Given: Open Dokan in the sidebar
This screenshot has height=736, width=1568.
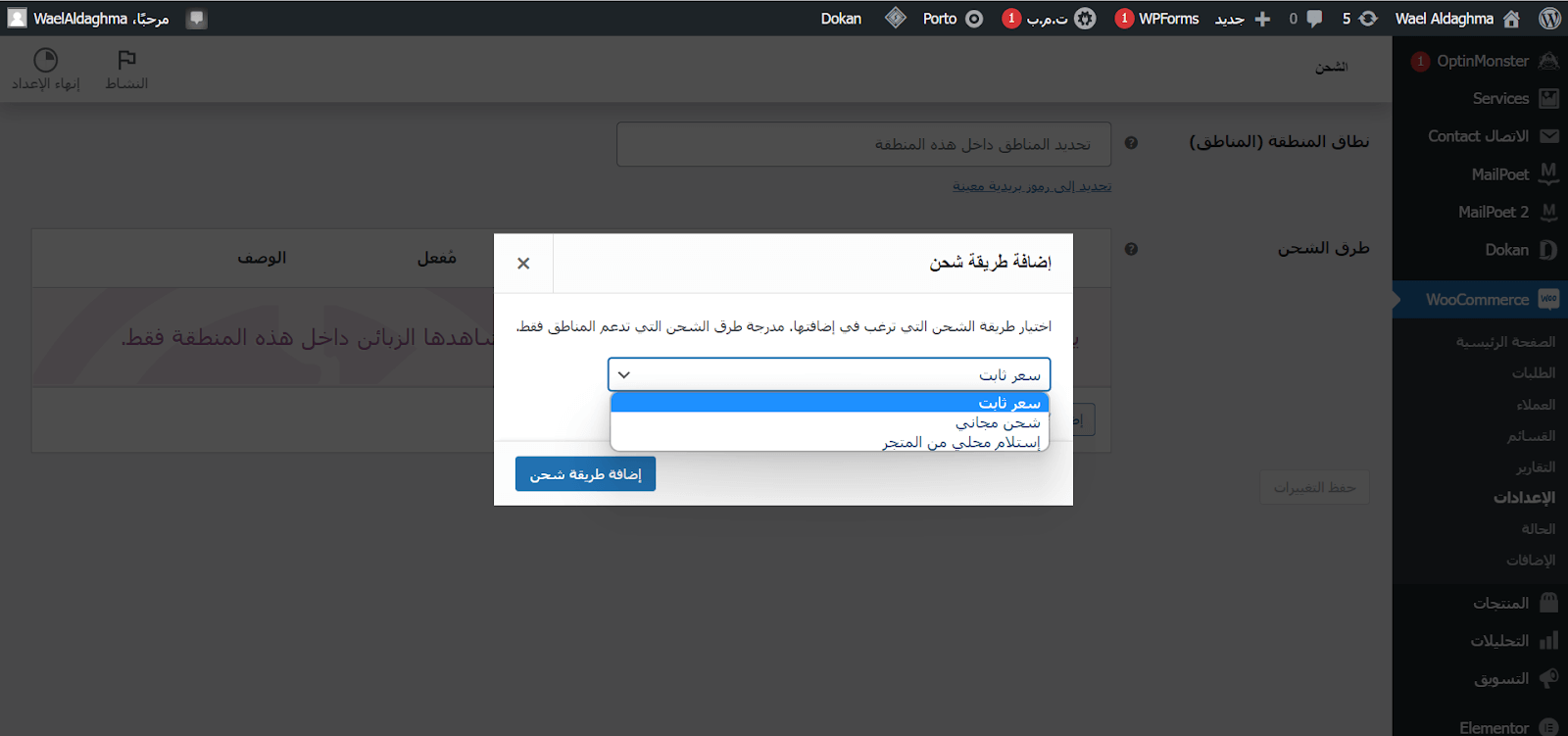Looking at the screenshot, I should [x=1506, y=250].
